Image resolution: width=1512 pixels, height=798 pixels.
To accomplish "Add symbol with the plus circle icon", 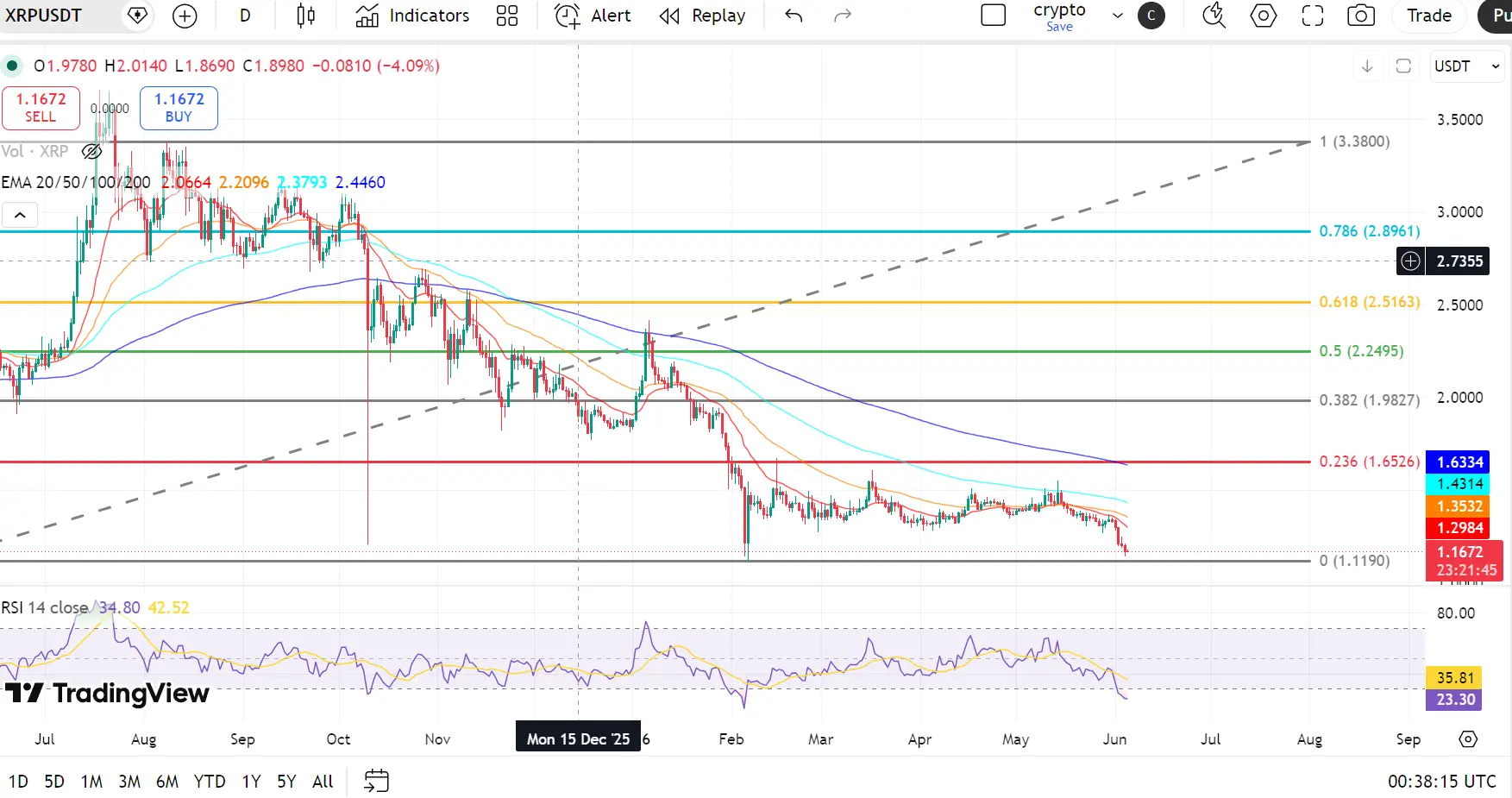I will 185,16.
